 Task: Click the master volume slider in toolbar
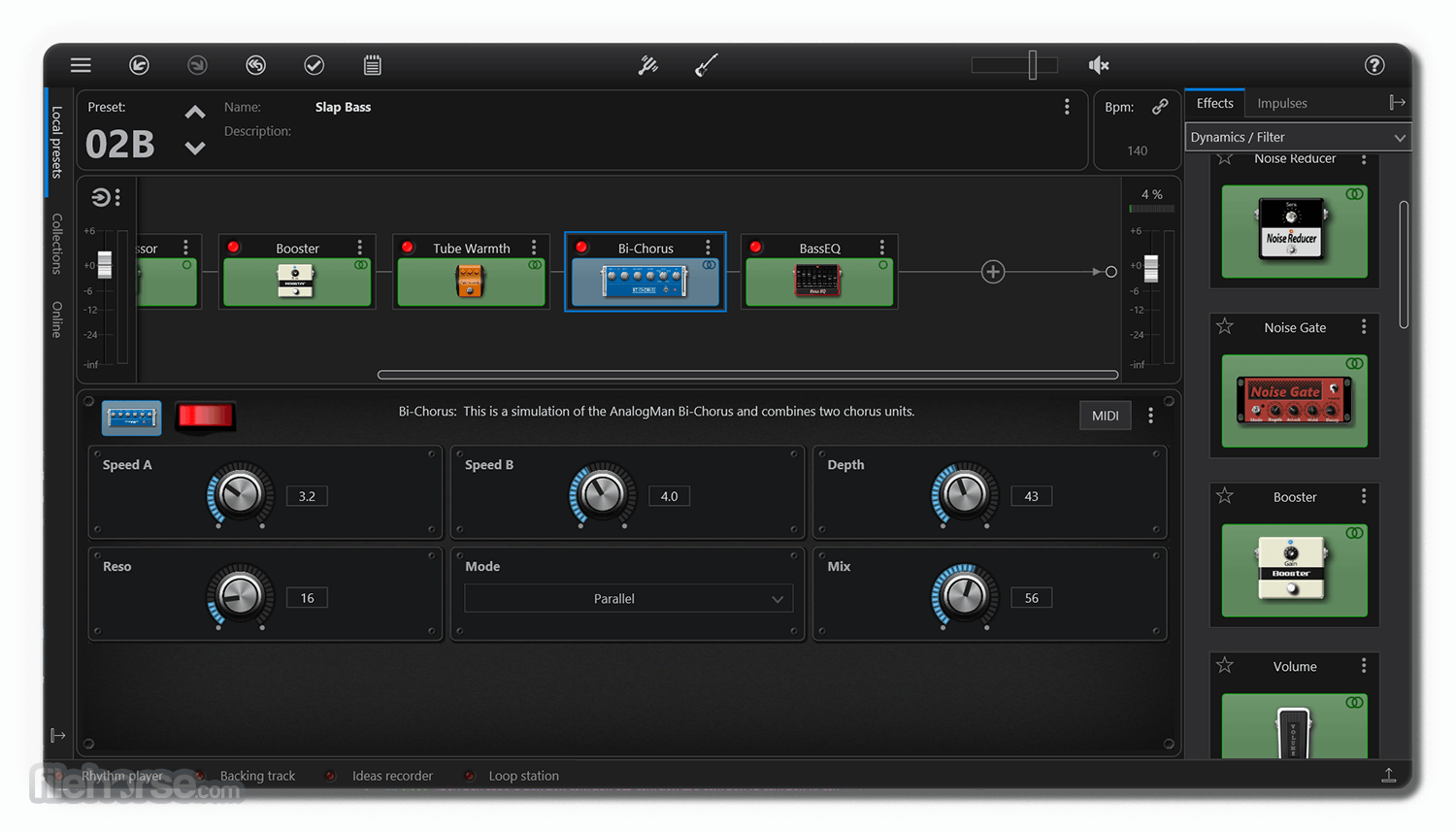tap(1014, 65)
